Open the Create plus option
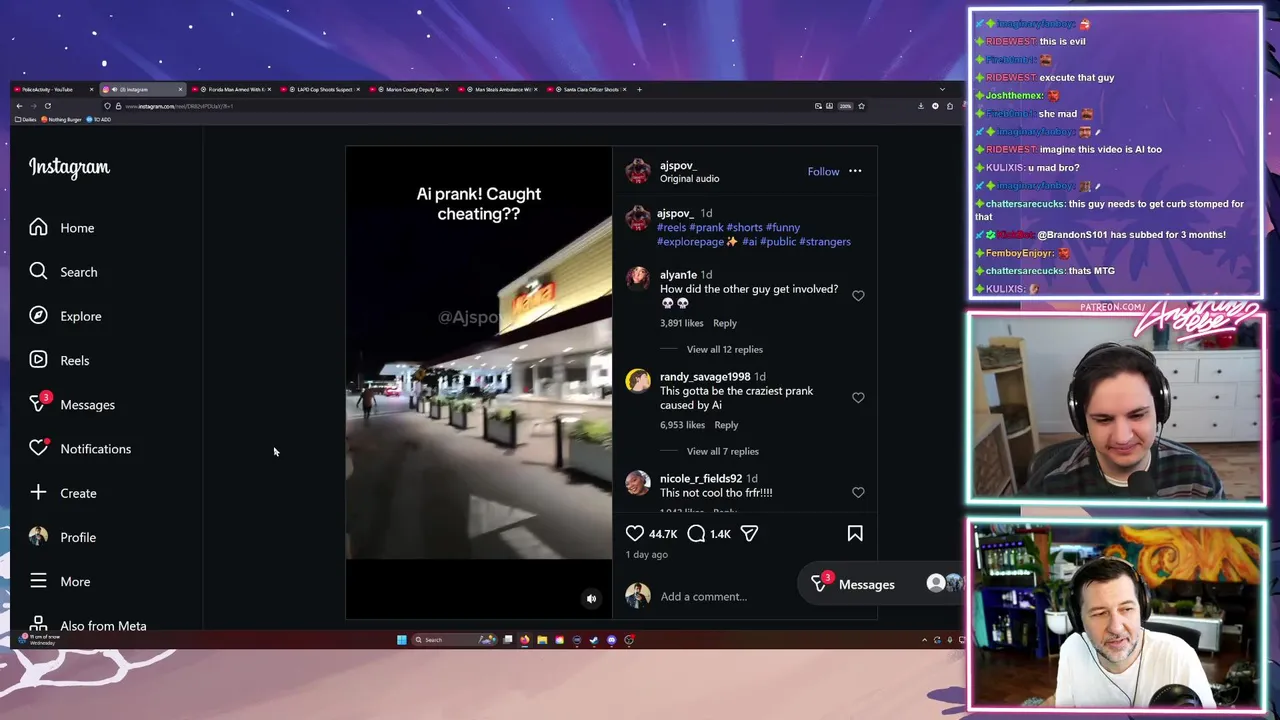1280x720 pixels. tap(63, 493)
